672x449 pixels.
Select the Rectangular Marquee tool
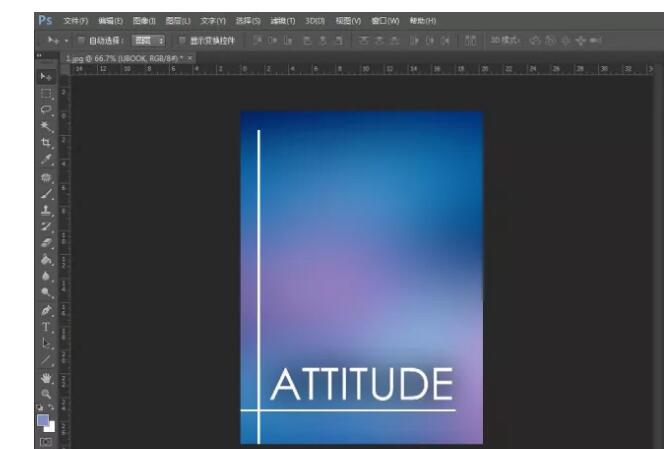[x=46, y=93]
